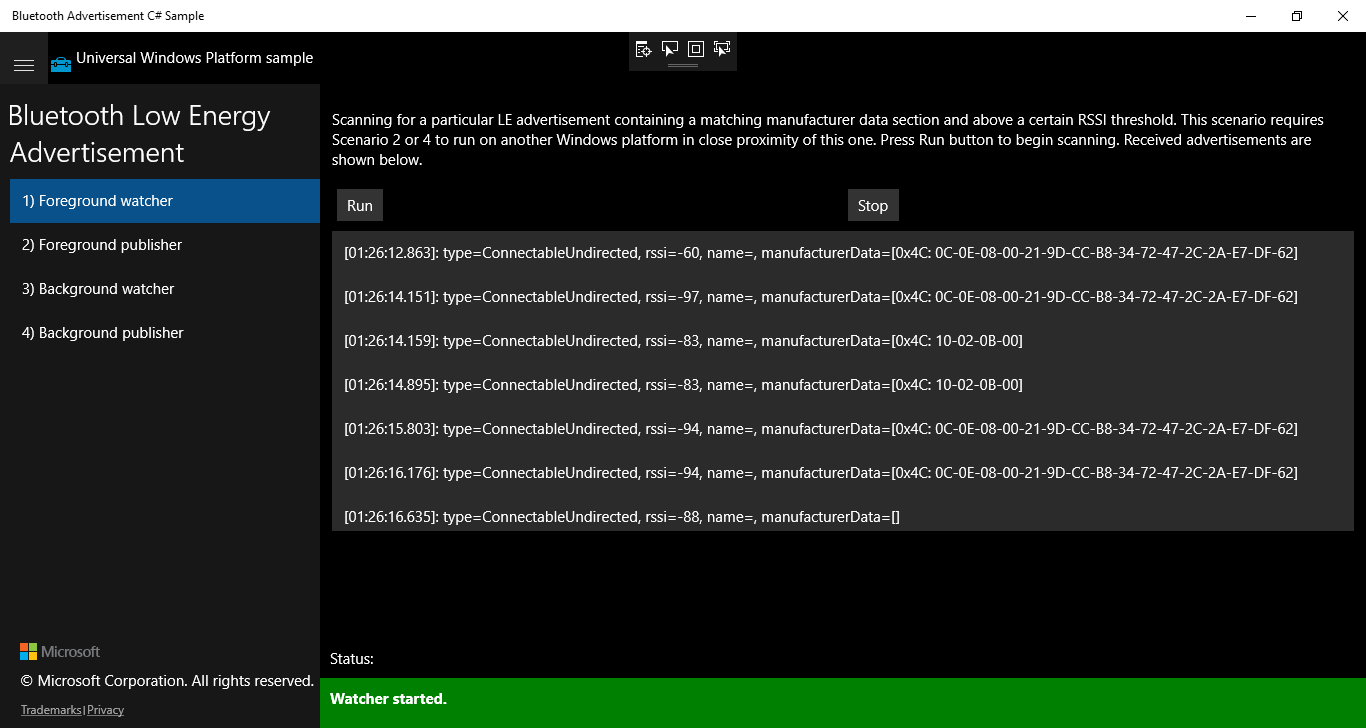Click the Go to Live Visual Tree icon
Viewport: 1366px width, 728px height.
[643, 49]
